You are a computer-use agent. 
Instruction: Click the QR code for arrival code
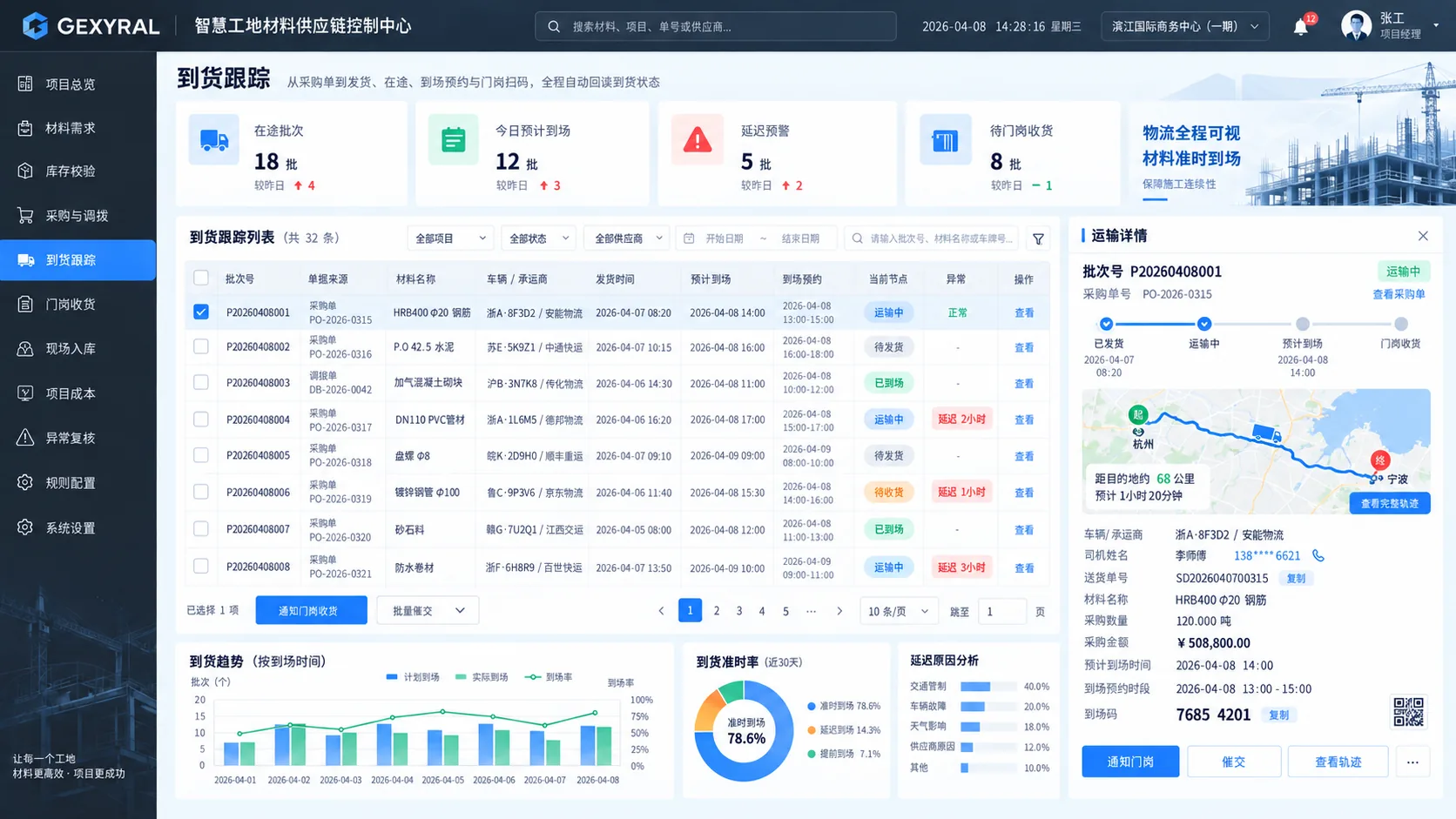[1408, 712]
